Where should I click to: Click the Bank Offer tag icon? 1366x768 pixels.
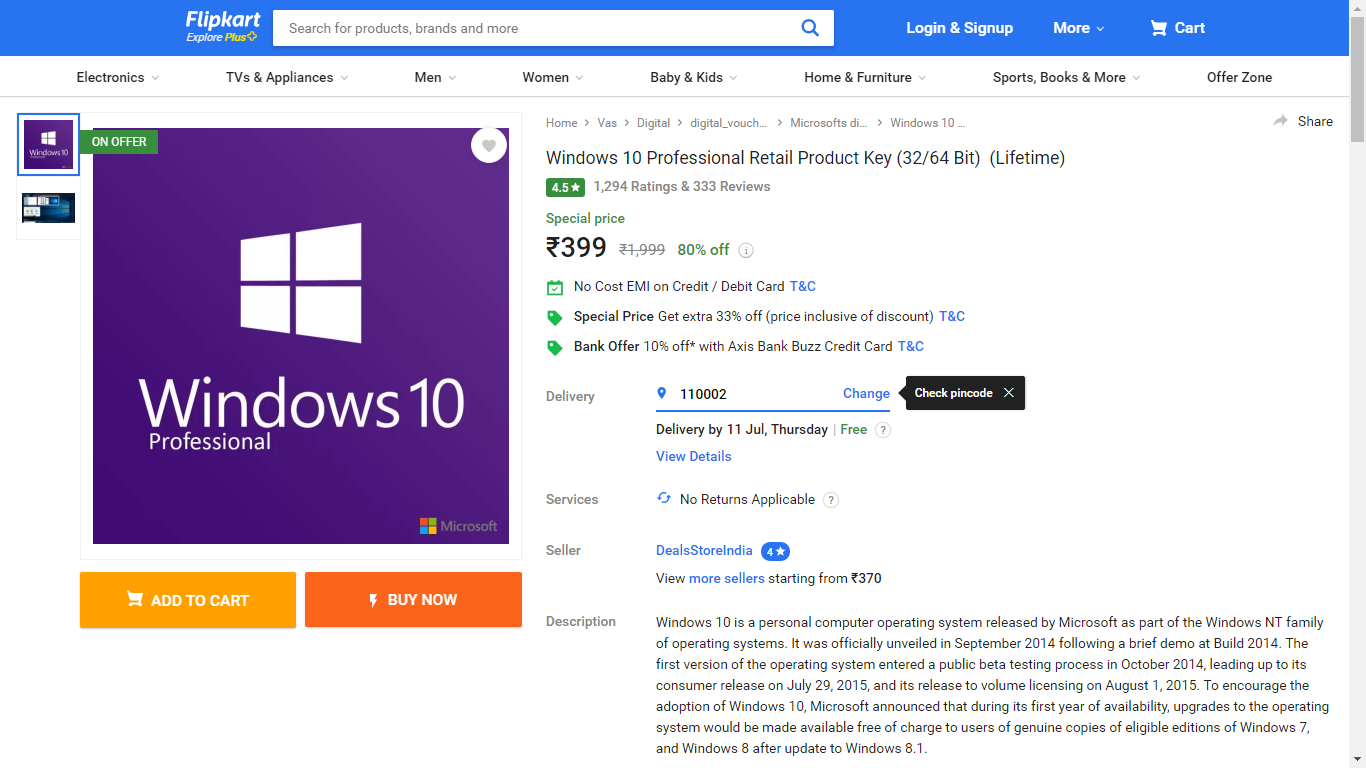[x=555, y=347]
